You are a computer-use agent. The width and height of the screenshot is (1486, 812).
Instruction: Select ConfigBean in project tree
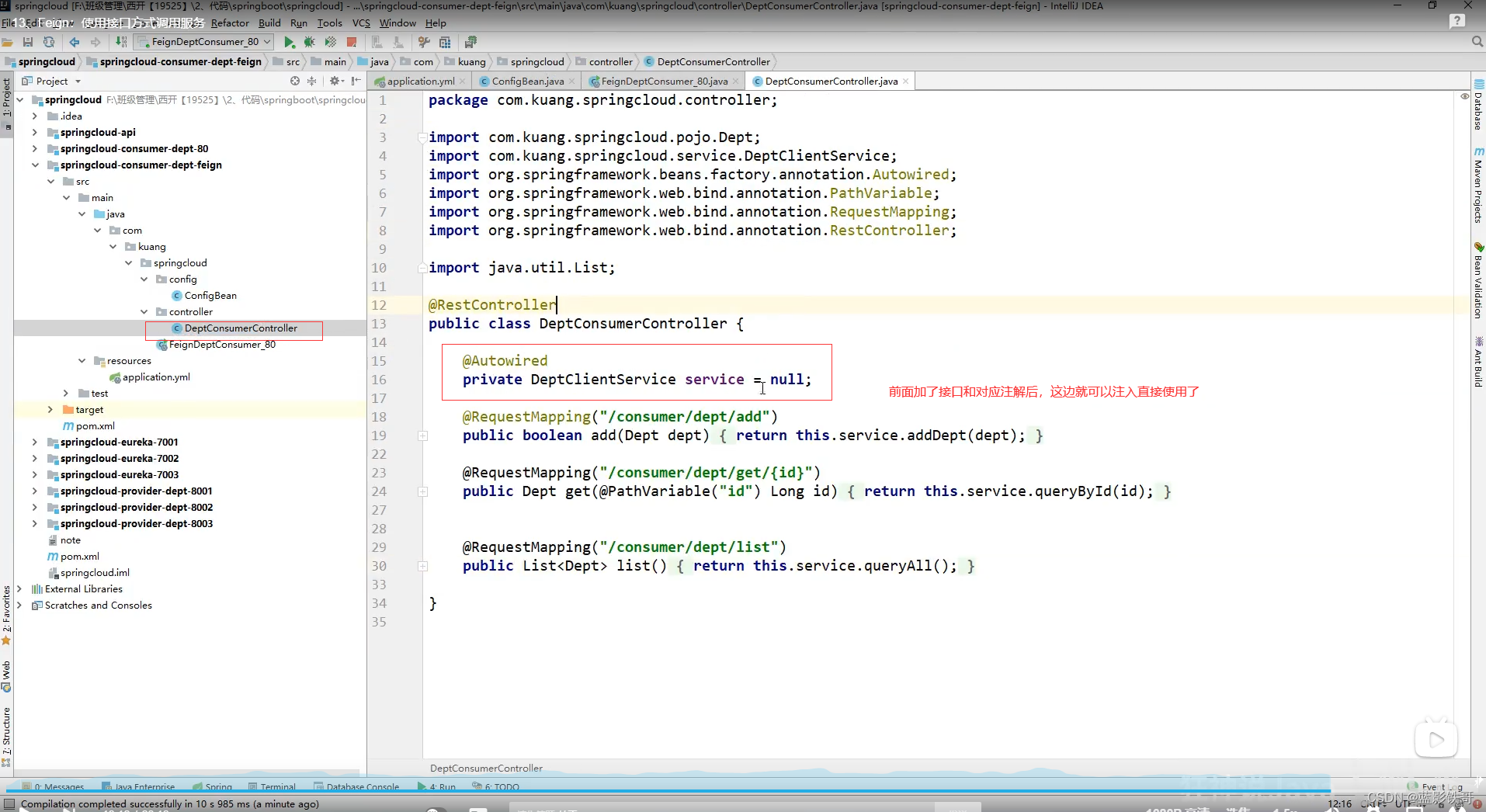[x=210, y=295]
